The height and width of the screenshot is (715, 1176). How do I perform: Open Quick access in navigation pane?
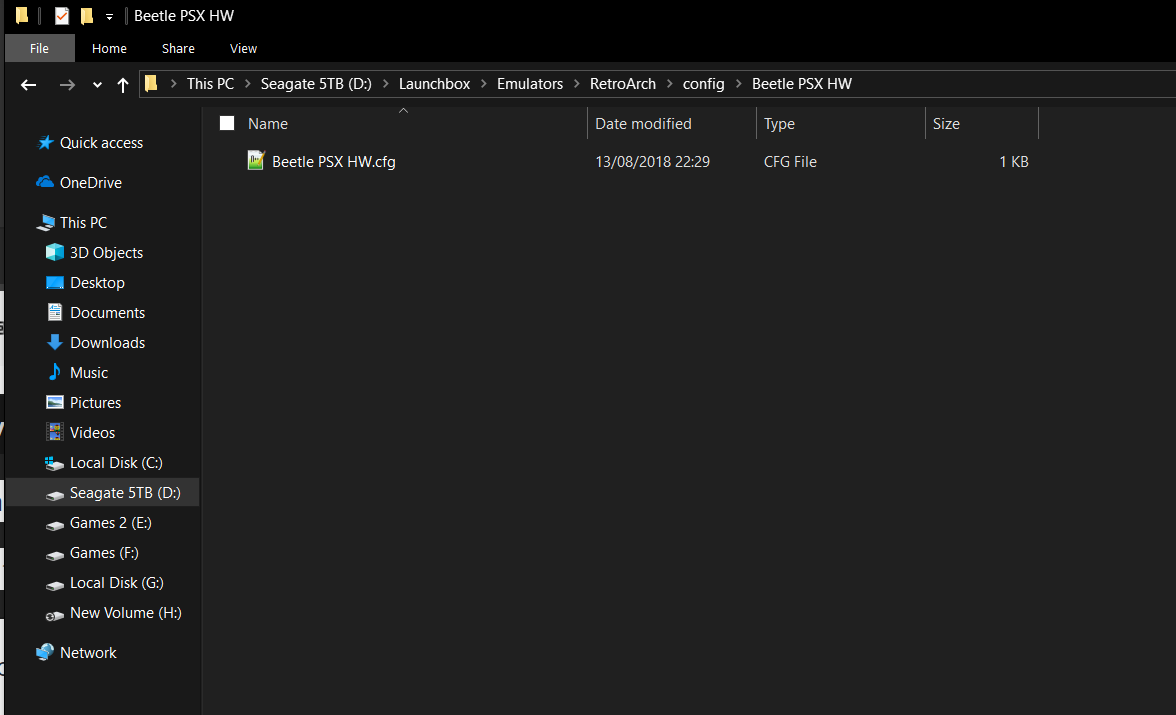[x=101, y=143]
